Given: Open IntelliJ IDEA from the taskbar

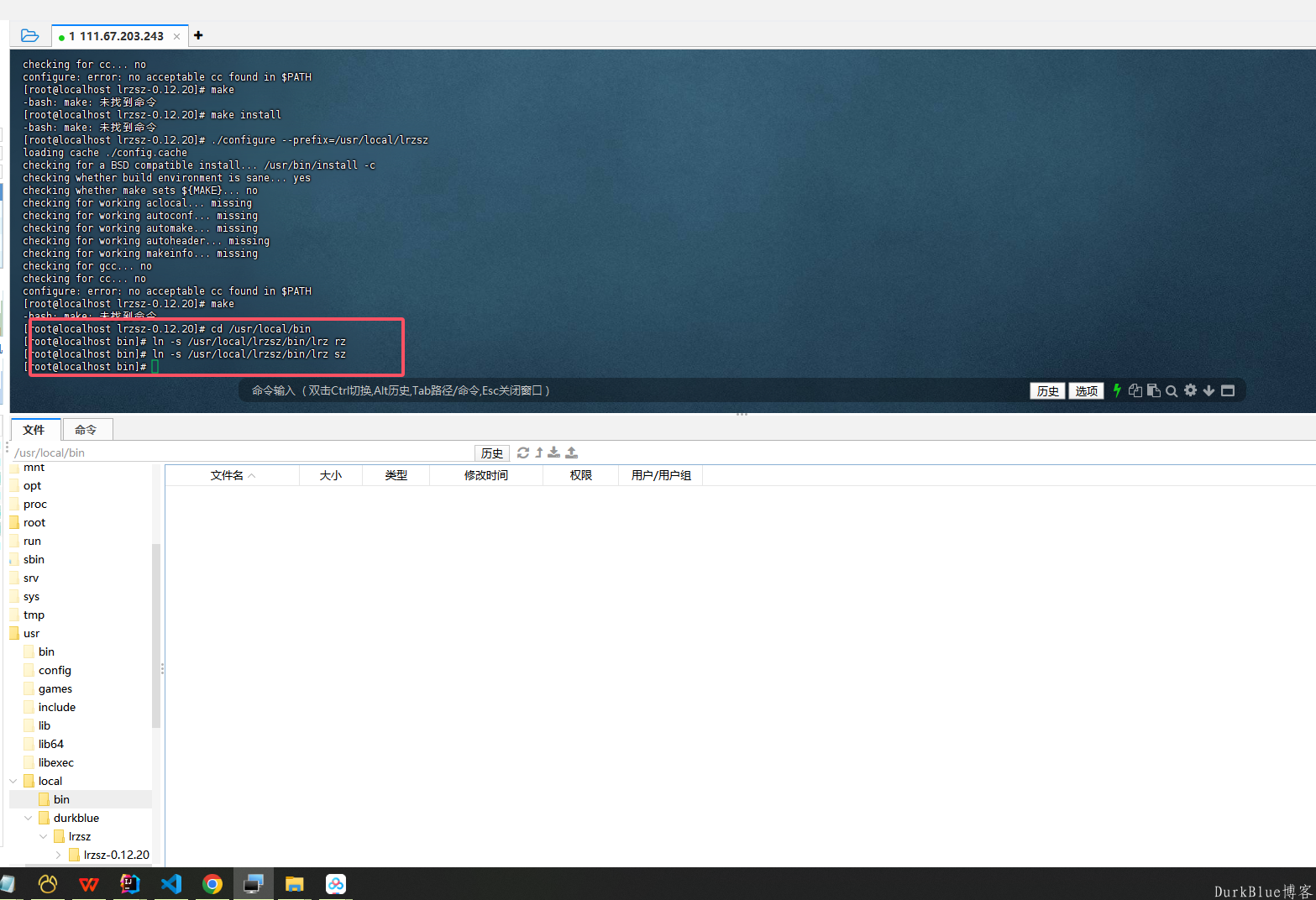Looking at the screenshot, I should 130,884.
